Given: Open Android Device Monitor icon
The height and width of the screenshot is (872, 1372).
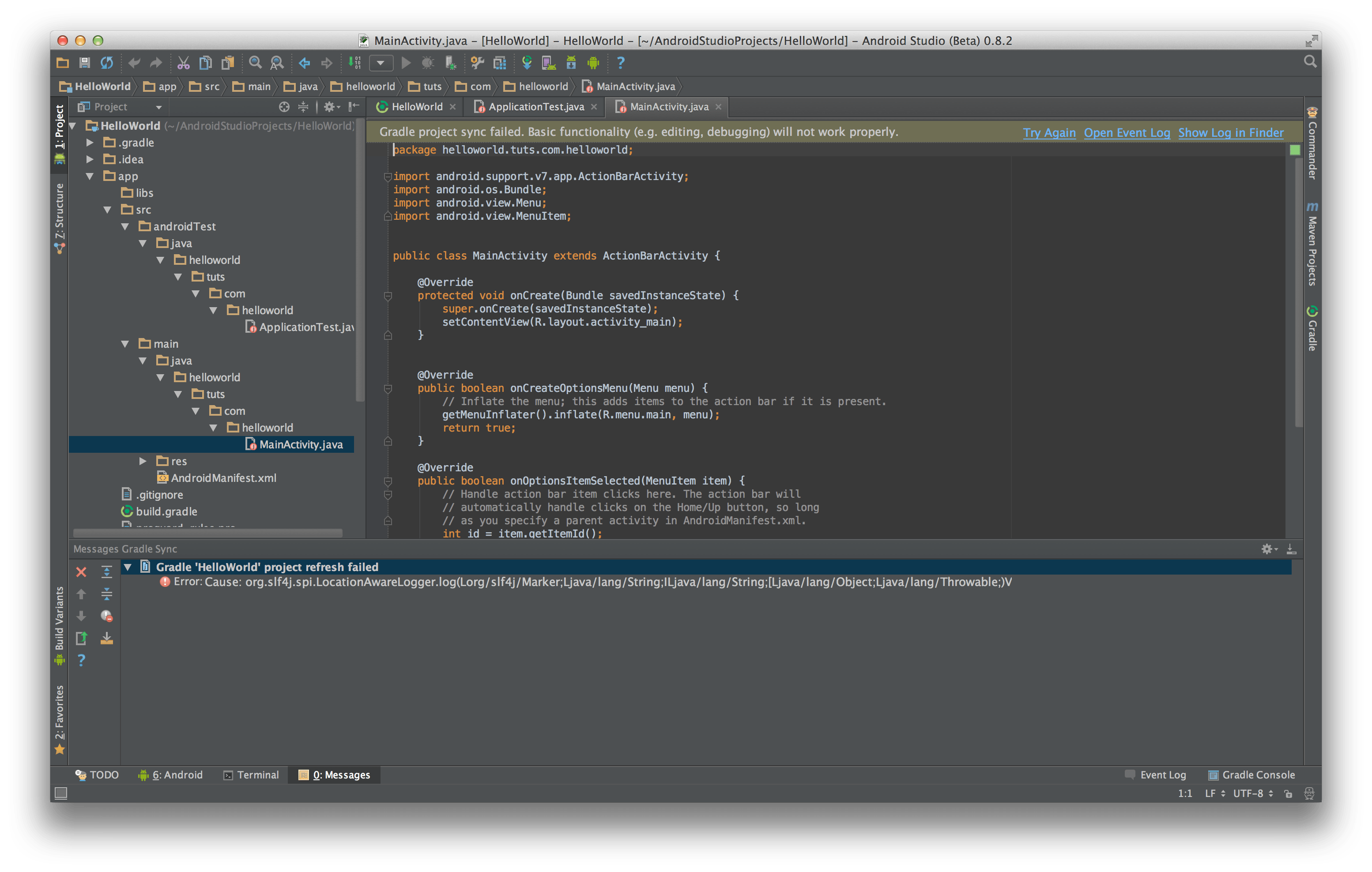Looking at the screenshot, I should pyautogui.click(x=593, y=63).
